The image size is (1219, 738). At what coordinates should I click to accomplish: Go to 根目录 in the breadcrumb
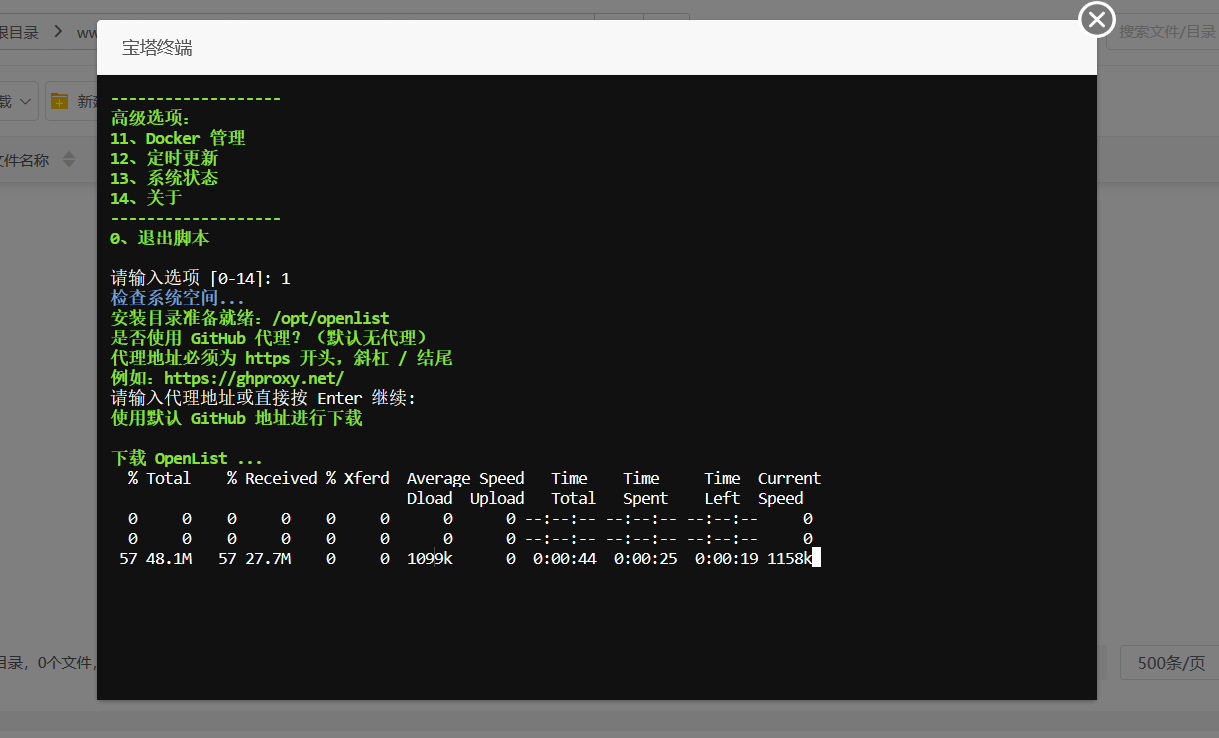19,33
